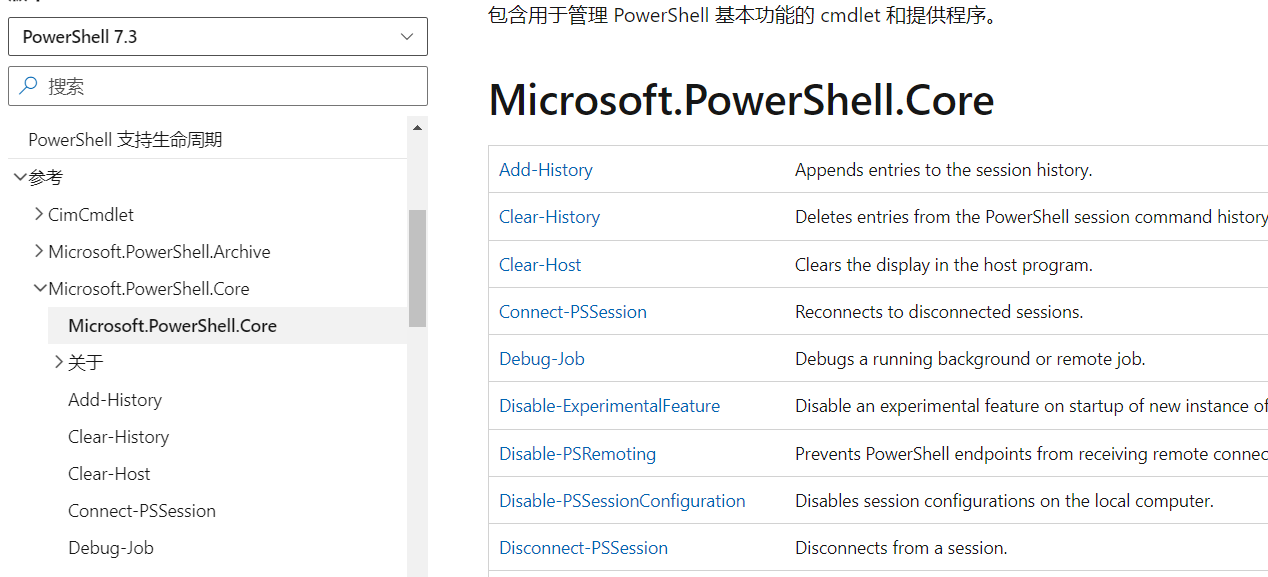
Task: Open the Clear-Host link
Action: [x=540, y=264]
